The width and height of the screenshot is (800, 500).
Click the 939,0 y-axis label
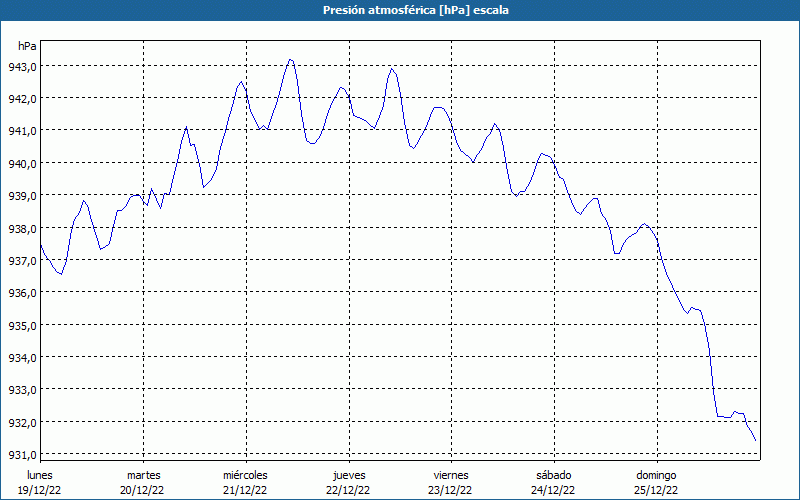tap(22, 195)
